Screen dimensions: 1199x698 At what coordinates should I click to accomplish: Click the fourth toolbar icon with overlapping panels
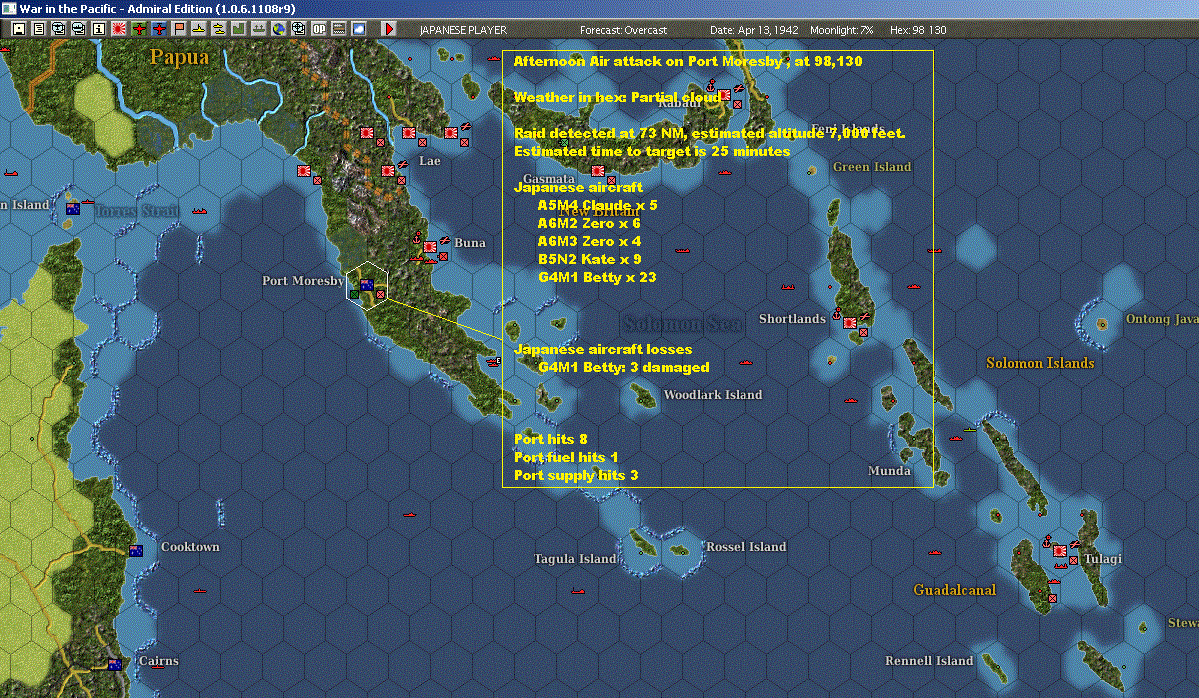79,29
